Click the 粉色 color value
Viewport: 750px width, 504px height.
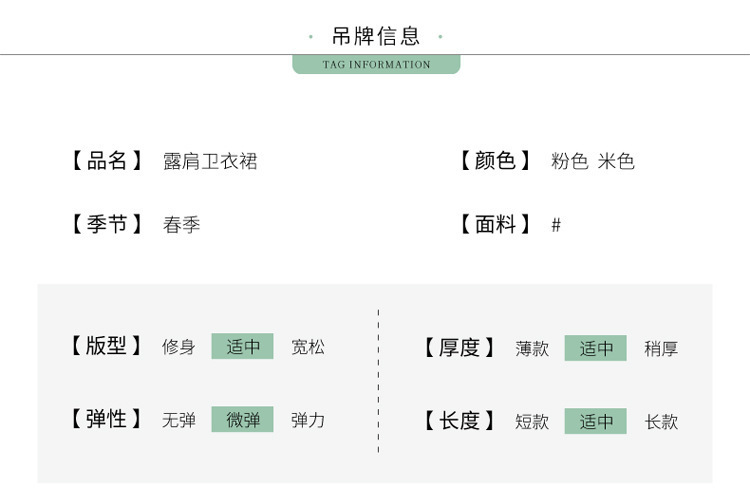coord(569,161)
